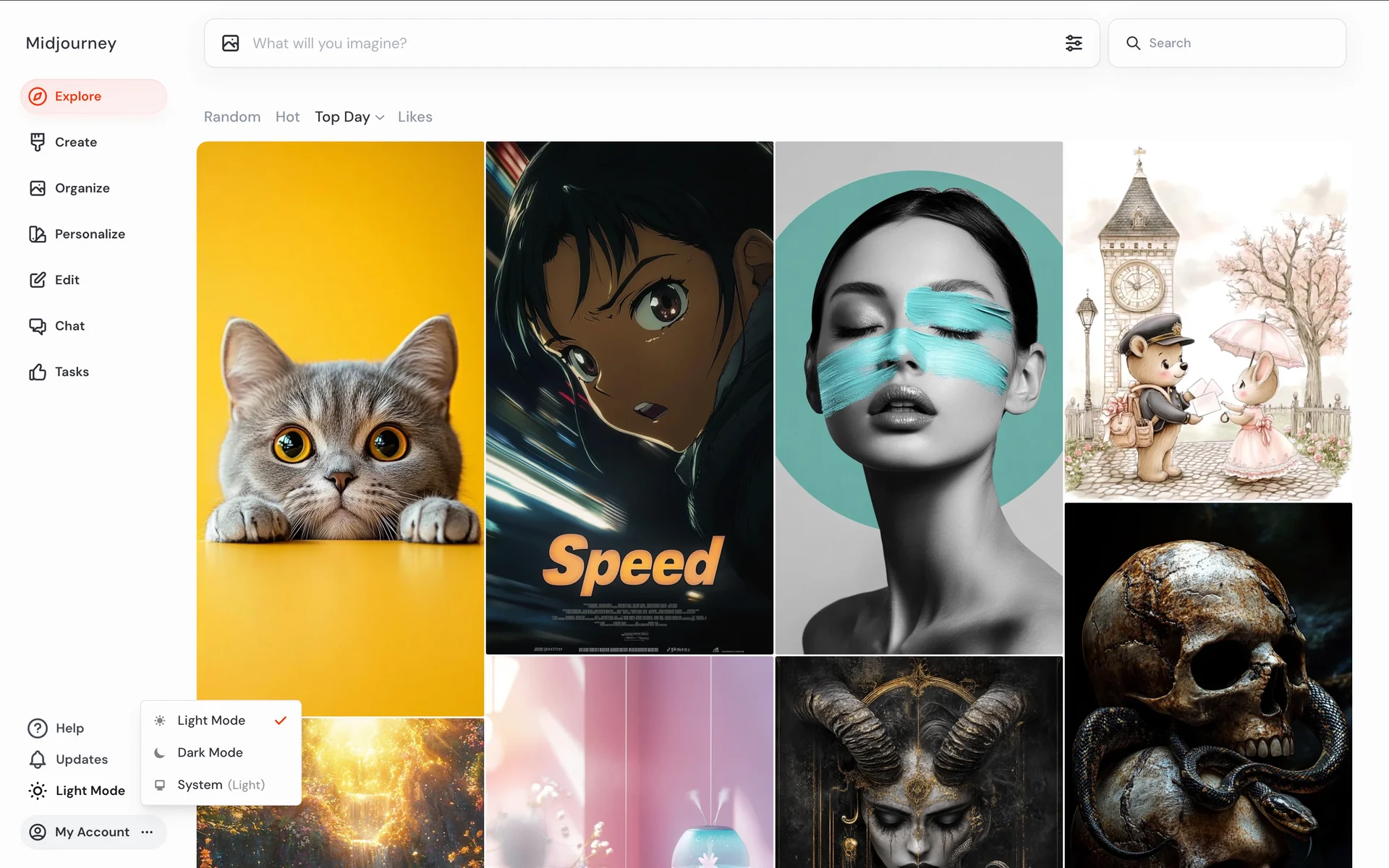Open the Help link
This screenshot has height=868, width=1389.
point(69,728)
